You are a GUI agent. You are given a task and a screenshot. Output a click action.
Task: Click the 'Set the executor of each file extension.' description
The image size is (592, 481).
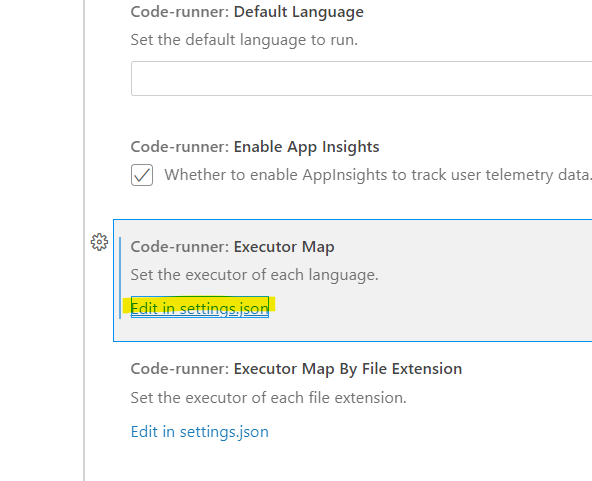click(268, 398)
